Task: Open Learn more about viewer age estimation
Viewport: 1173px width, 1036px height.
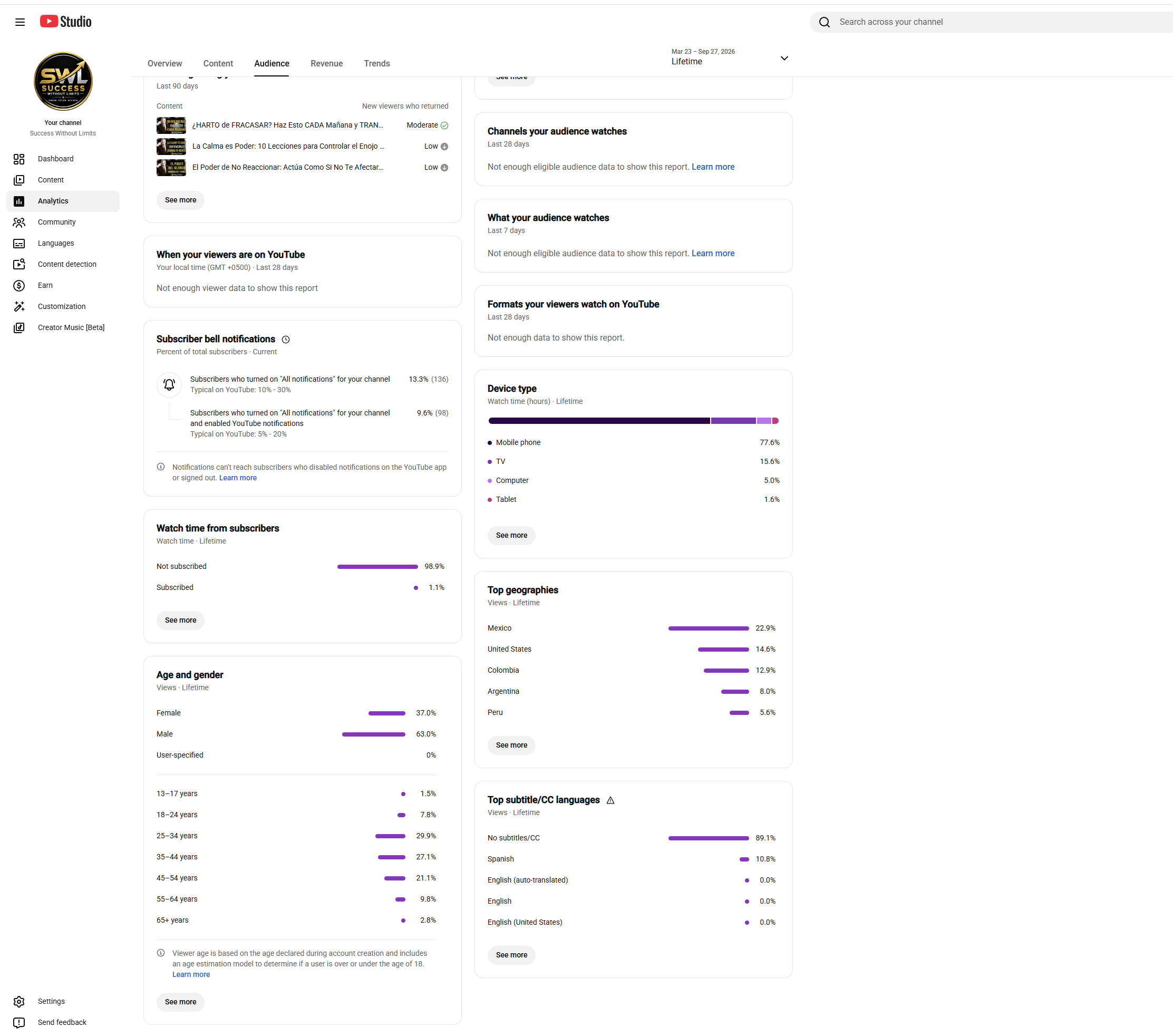Action: tap(191, 975)
